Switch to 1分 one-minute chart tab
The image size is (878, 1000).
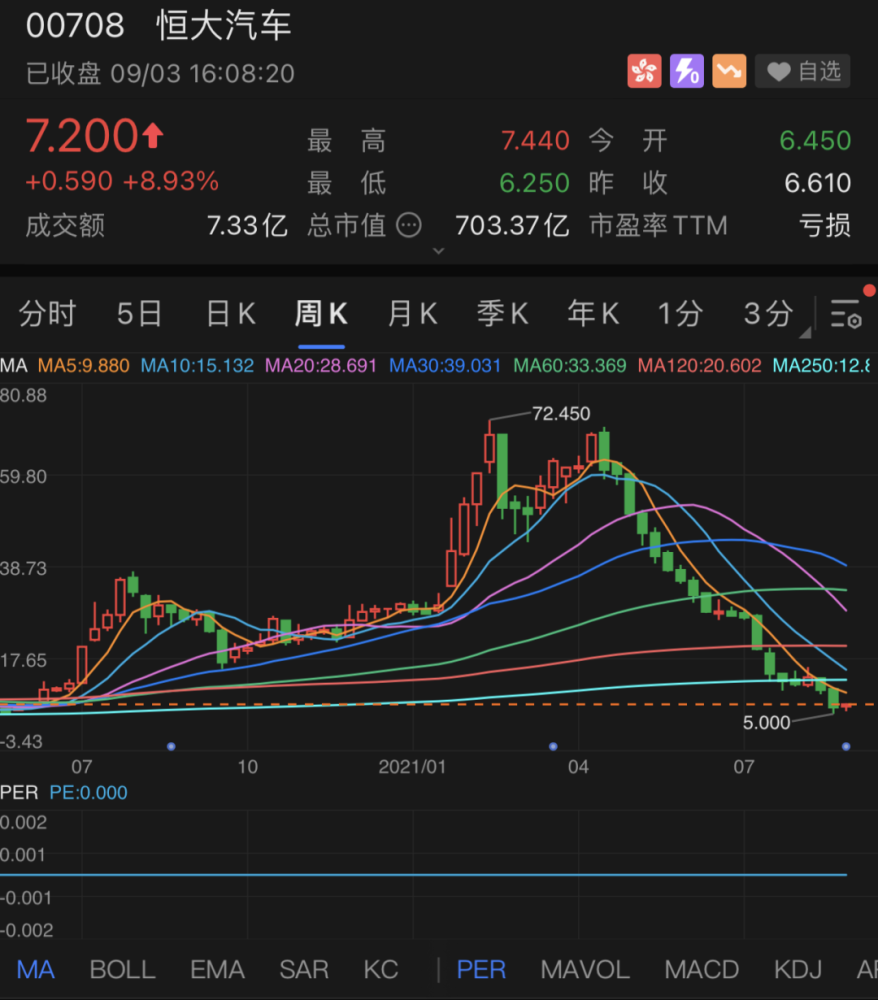click(680, 314)
